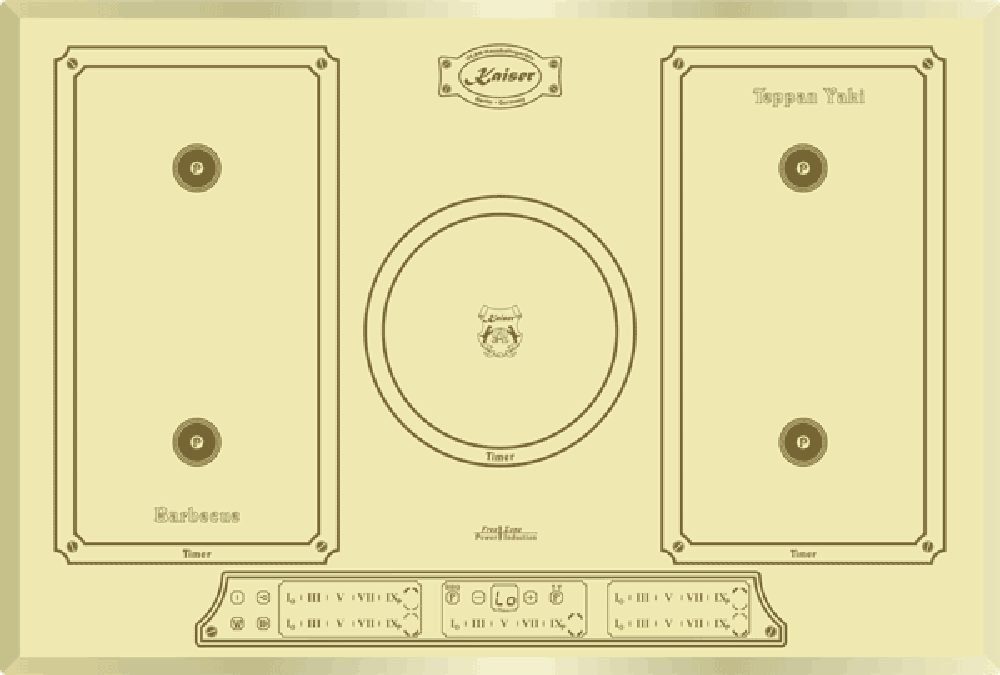Set the upper-left slider to IX boost
Image resolution: width=1000 pixels, height=675 pixels.
click(x=393, y=598)
